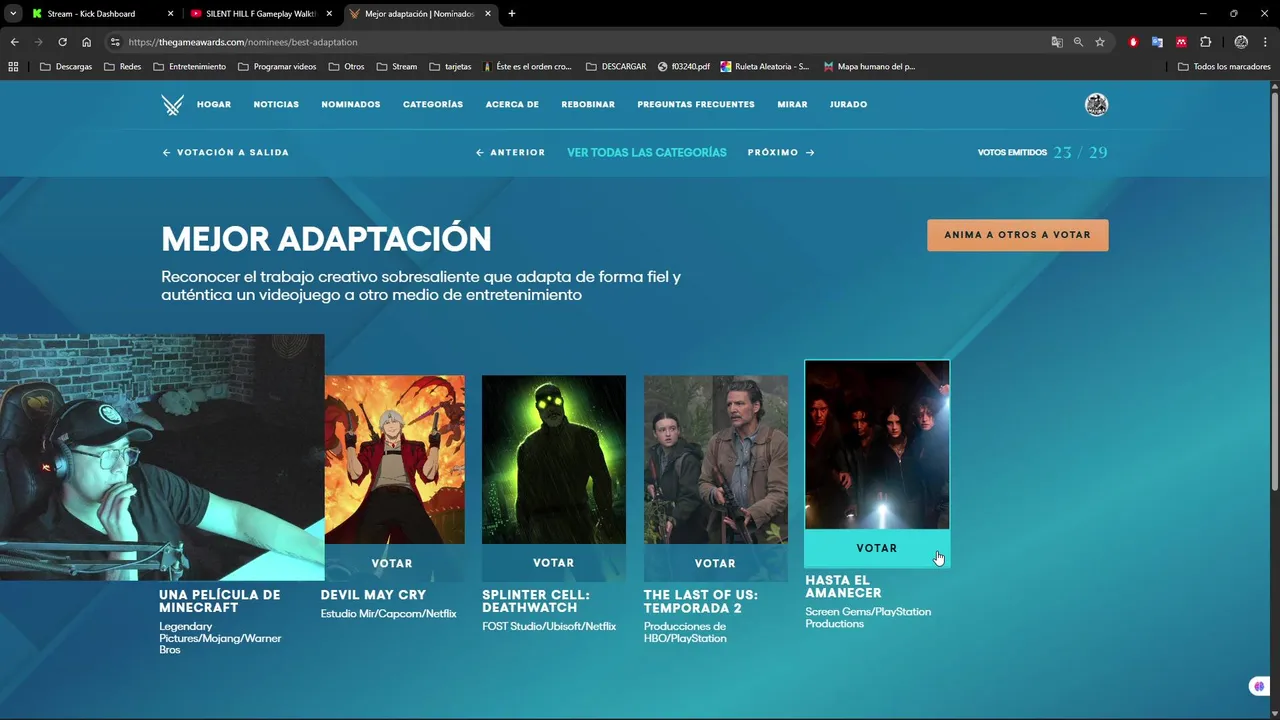Viewport: 1280px width, 720px height.
Task: Go forward in browser history
Action: click(38, 42)
